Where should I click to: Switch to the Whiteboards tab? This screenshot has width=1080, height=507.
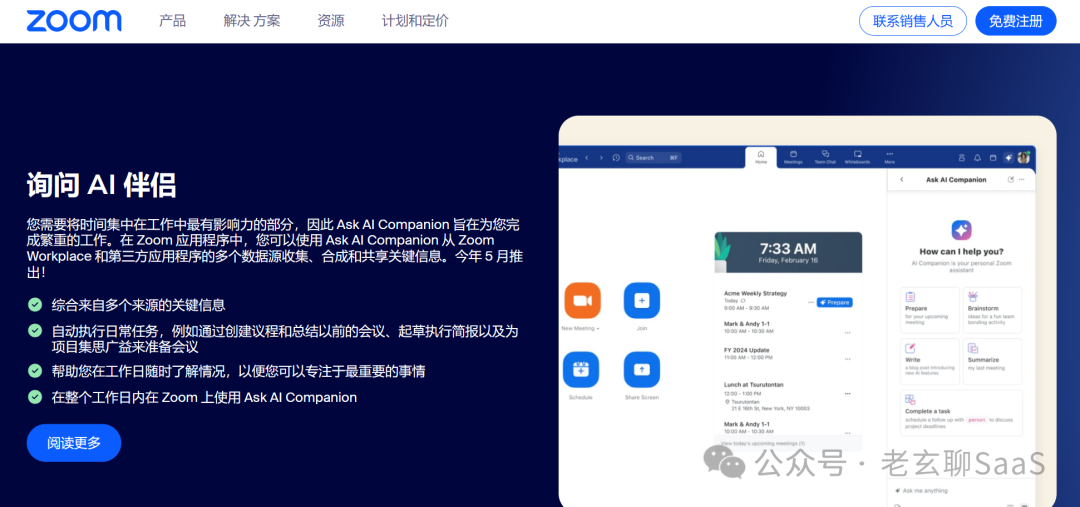tap(858, 157)
